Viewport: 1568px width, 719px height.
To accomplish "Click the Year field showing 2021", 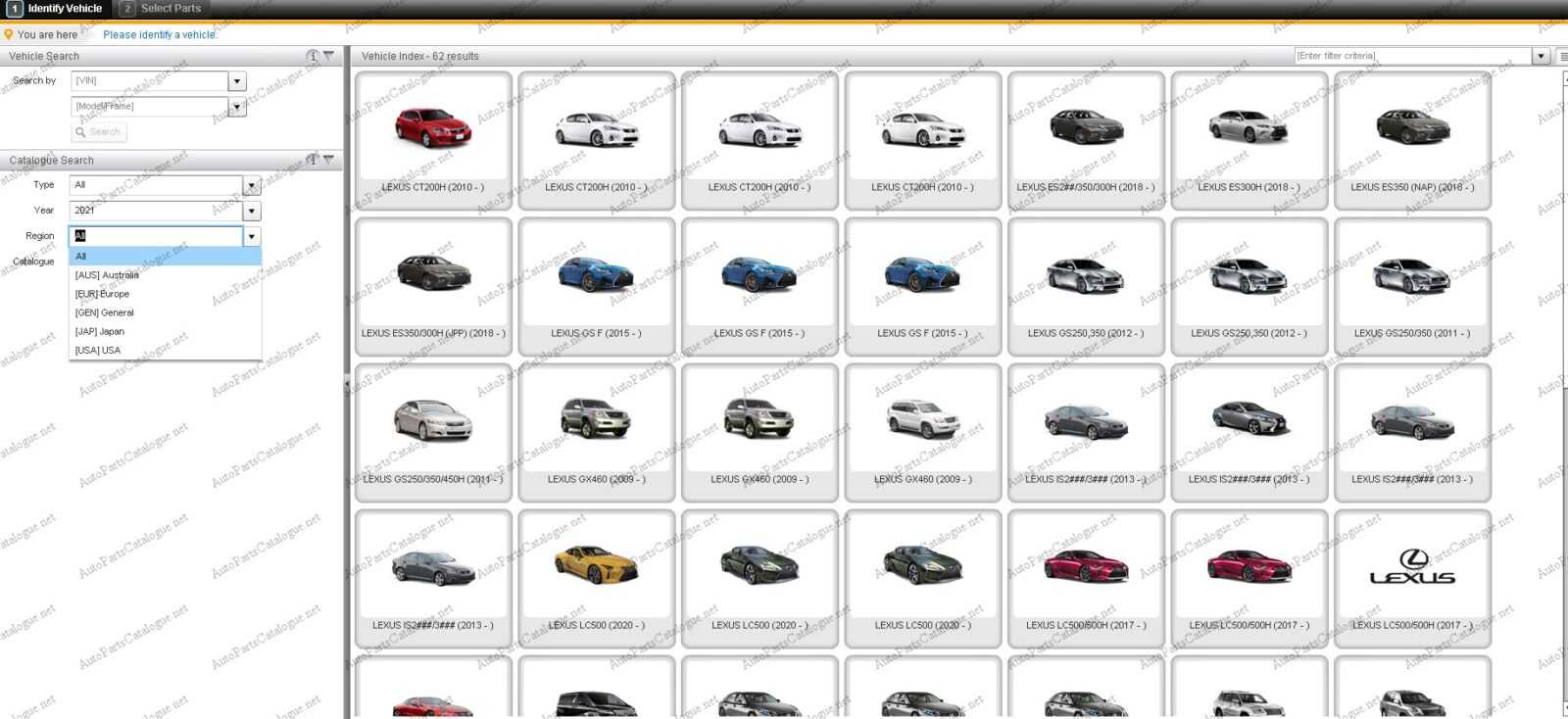I will [x=156, y=211].
